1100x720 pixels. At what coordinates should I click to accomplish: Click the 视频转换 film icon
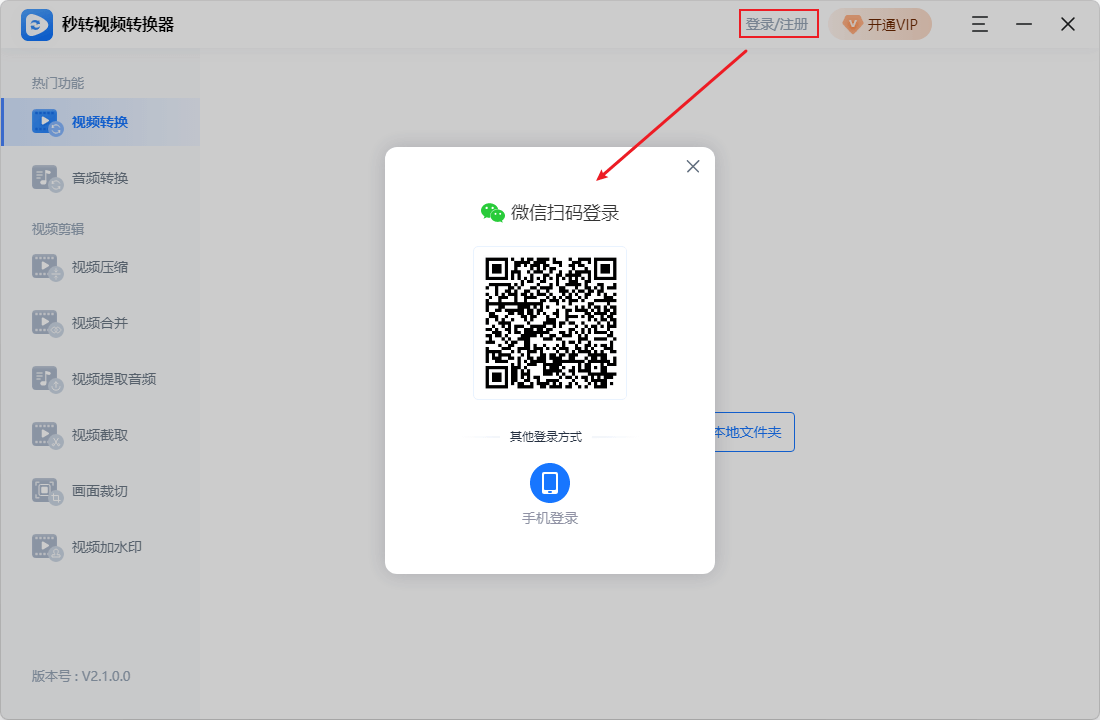tap(47, 122)
